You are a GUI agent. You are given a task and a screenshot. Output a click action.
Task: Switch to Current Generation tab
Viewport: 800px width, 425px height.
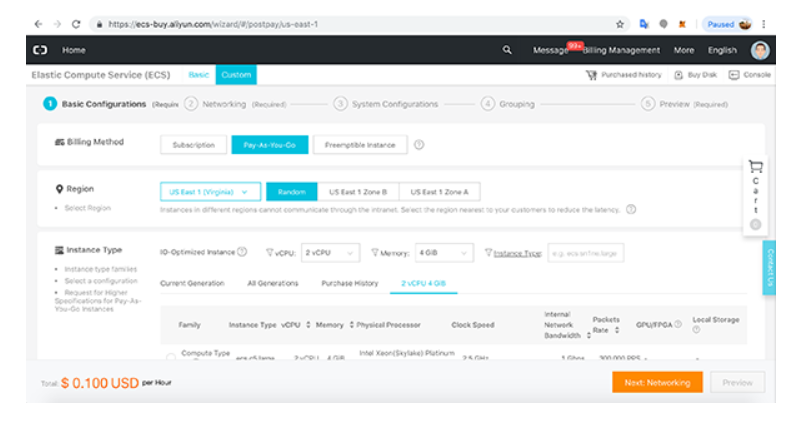tap(192, 283)
